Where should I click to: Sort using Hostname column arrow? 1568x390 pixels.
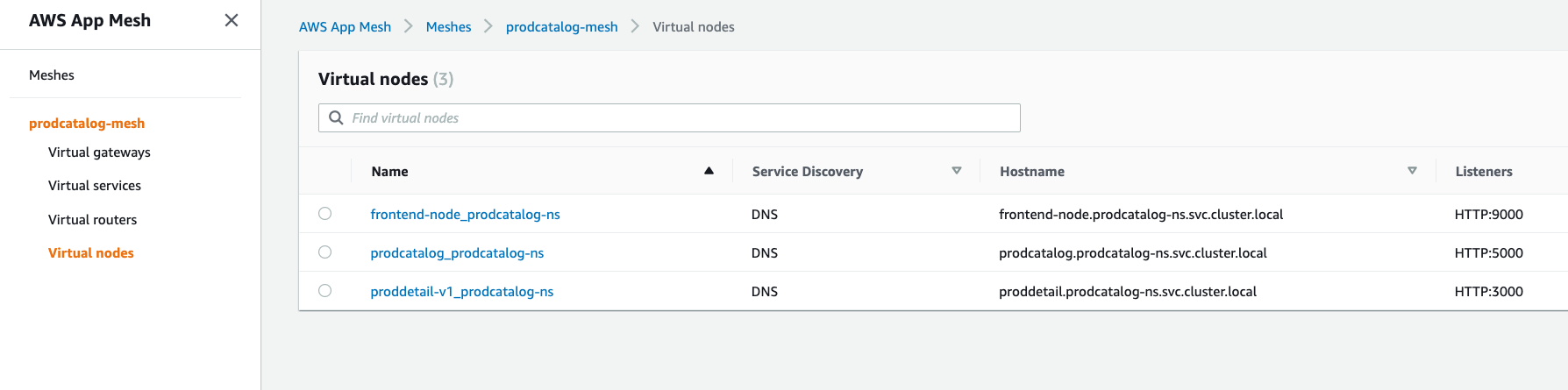(1412, 171)
